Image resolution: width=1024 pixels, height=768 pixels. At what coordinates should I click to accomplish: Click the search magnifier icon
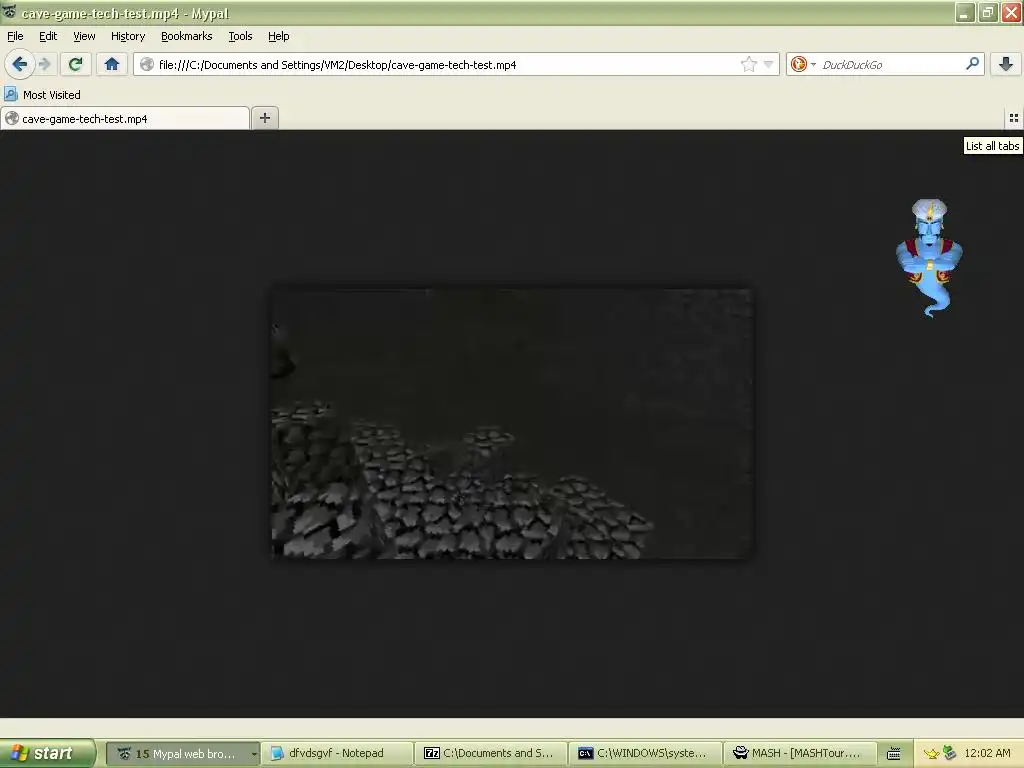[x=972, y=64]
